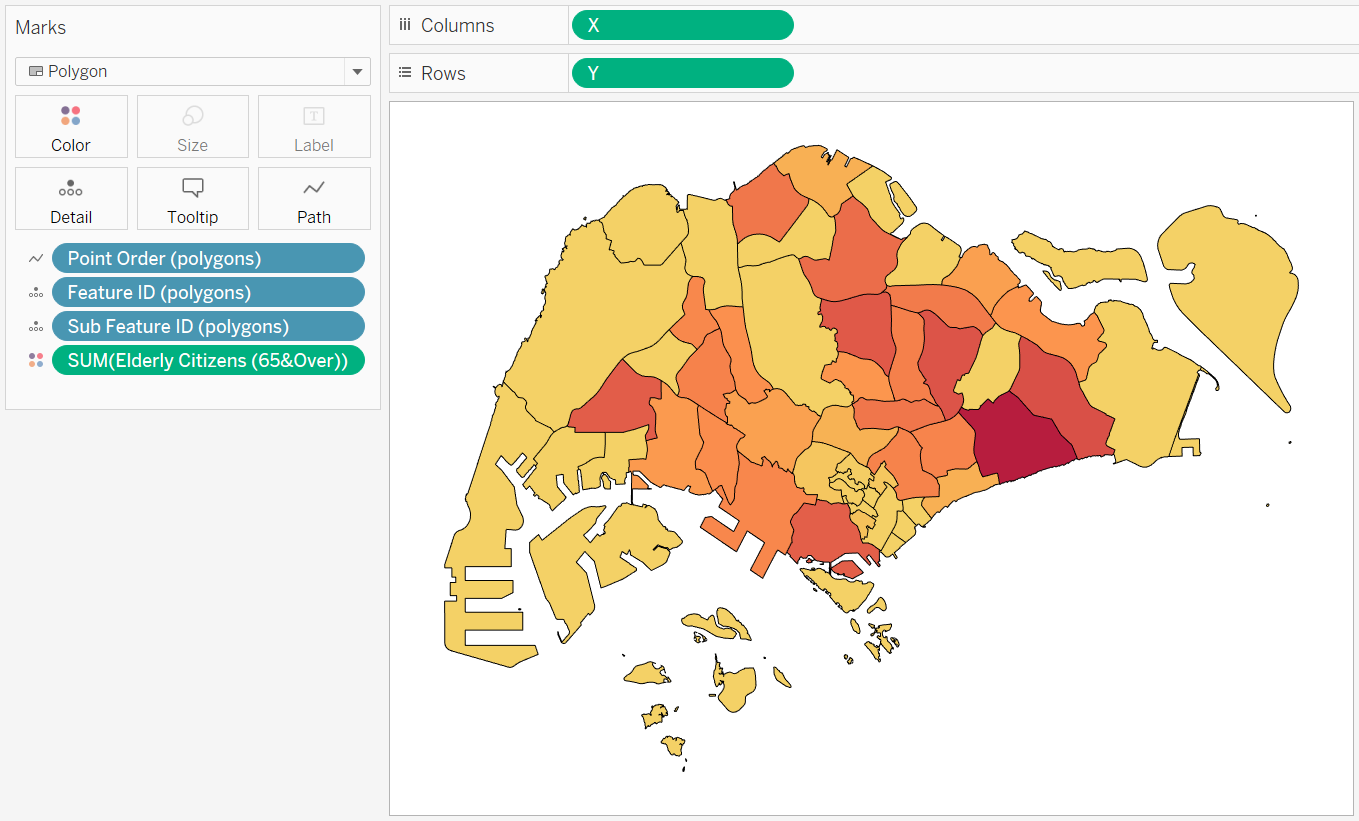This screenshot has width=1359, height=821.
Task: Click the path icon beside Point Order pill
Action: (36, 259)
